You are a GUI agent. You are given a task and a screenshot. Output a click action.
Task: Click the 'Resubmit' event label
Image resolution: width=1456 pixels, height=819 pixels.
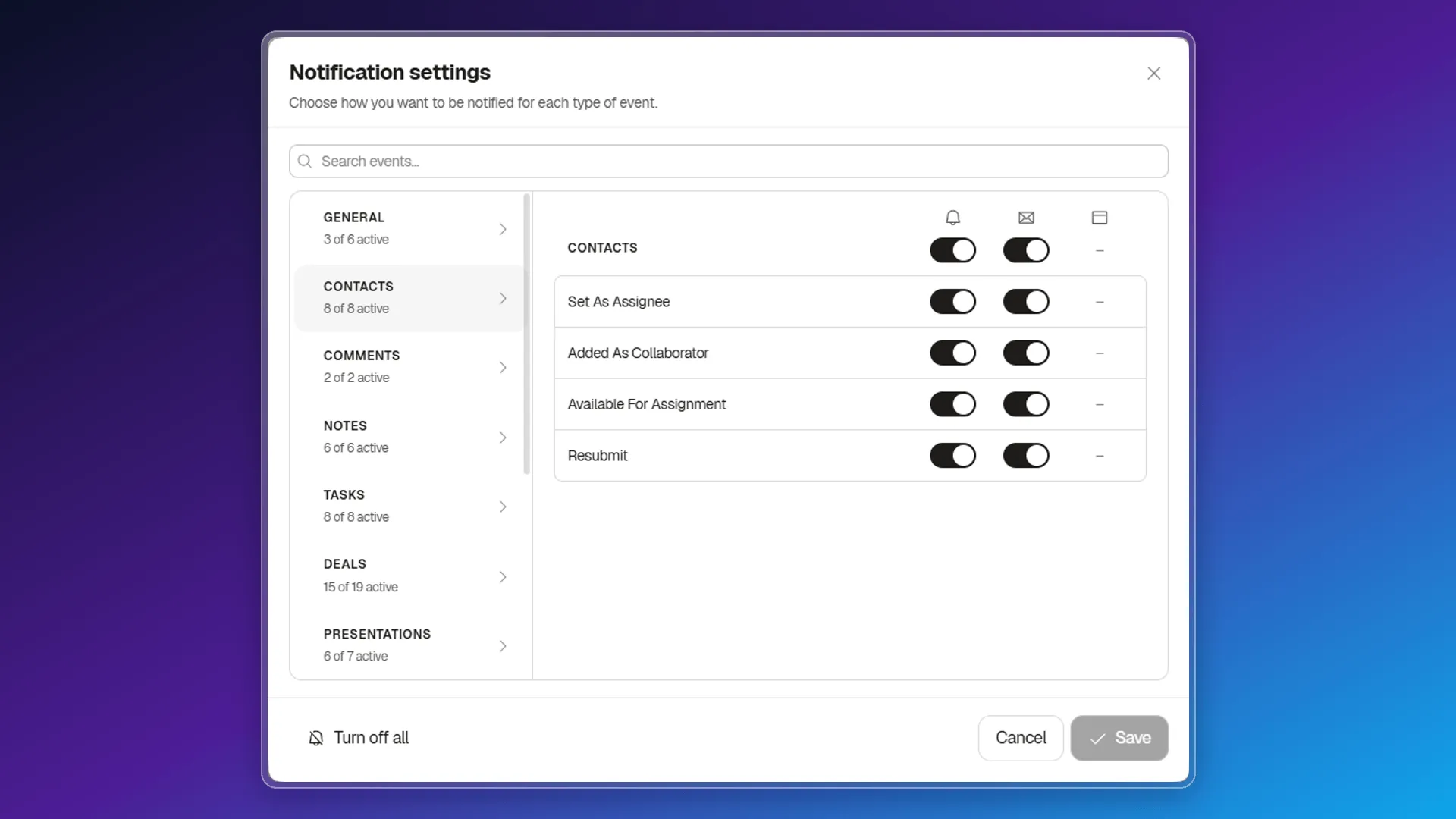(598, 456)
